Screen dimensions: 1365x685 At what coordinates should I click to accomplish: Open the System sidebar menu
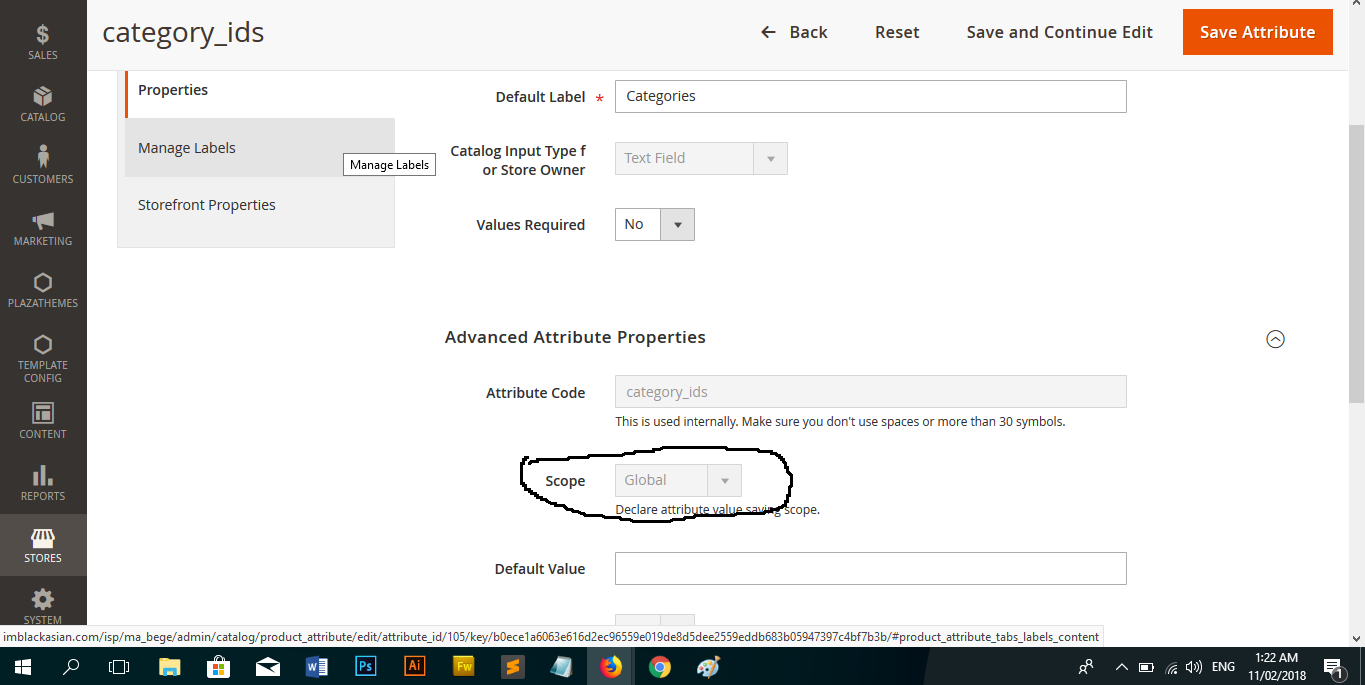tap(42, 605)
